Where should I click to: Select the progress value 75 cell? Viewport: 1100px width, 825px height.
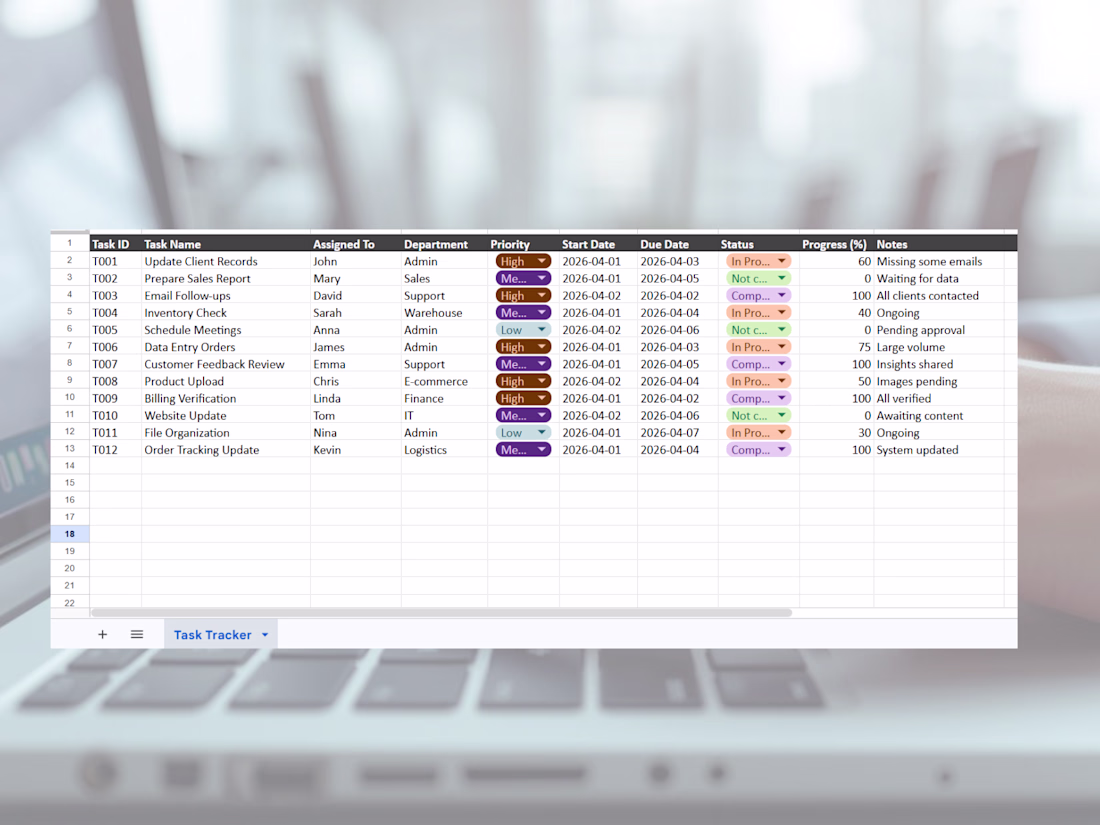(837, 347)
